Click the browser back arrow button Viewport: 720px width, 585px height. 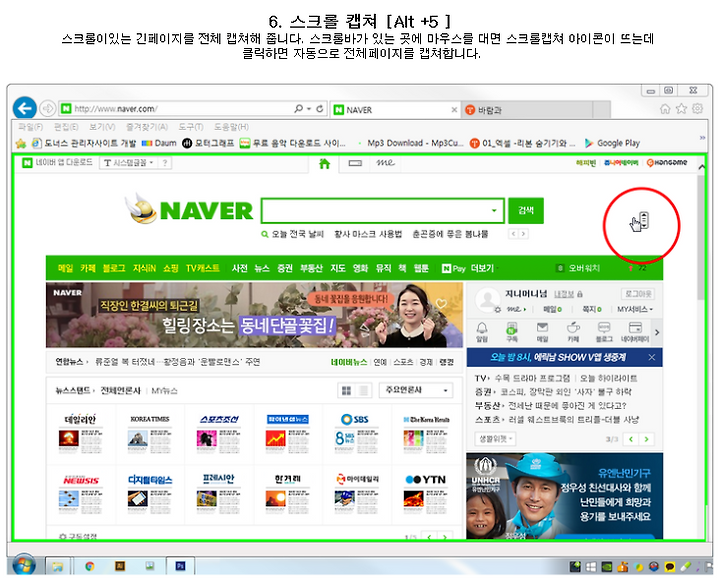click(x=24, y=108)
